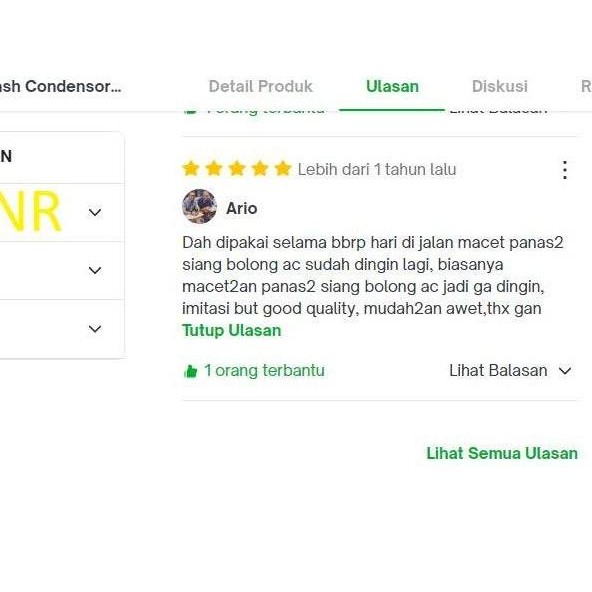Click the truncated Condensor product title
Viewport: 592px width, 592px height.
(x=60, y=86)
